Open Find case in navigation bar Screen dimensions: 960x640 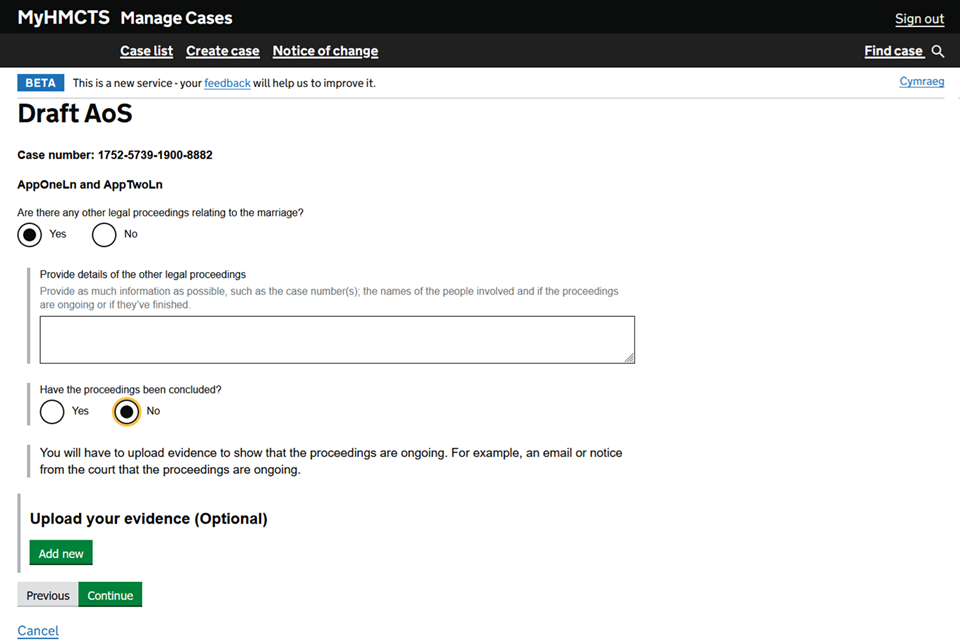tap(893, 51)
